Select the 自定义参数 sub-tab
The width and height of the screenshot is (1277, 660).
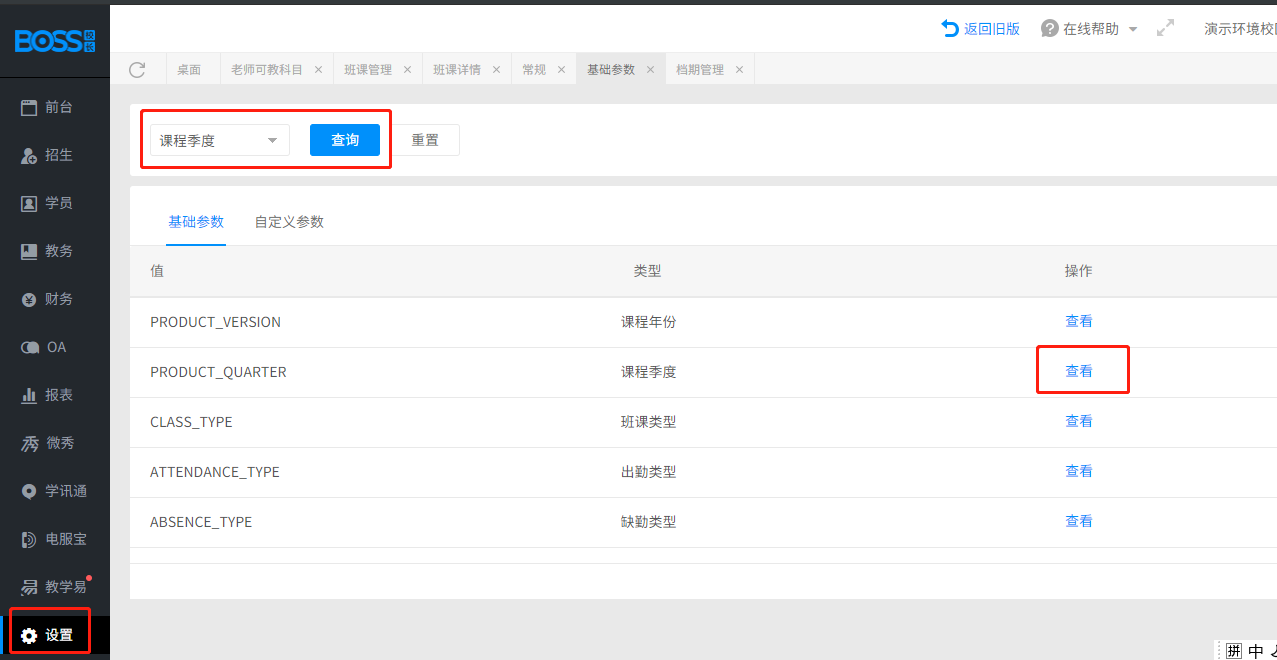coord(289,222)
